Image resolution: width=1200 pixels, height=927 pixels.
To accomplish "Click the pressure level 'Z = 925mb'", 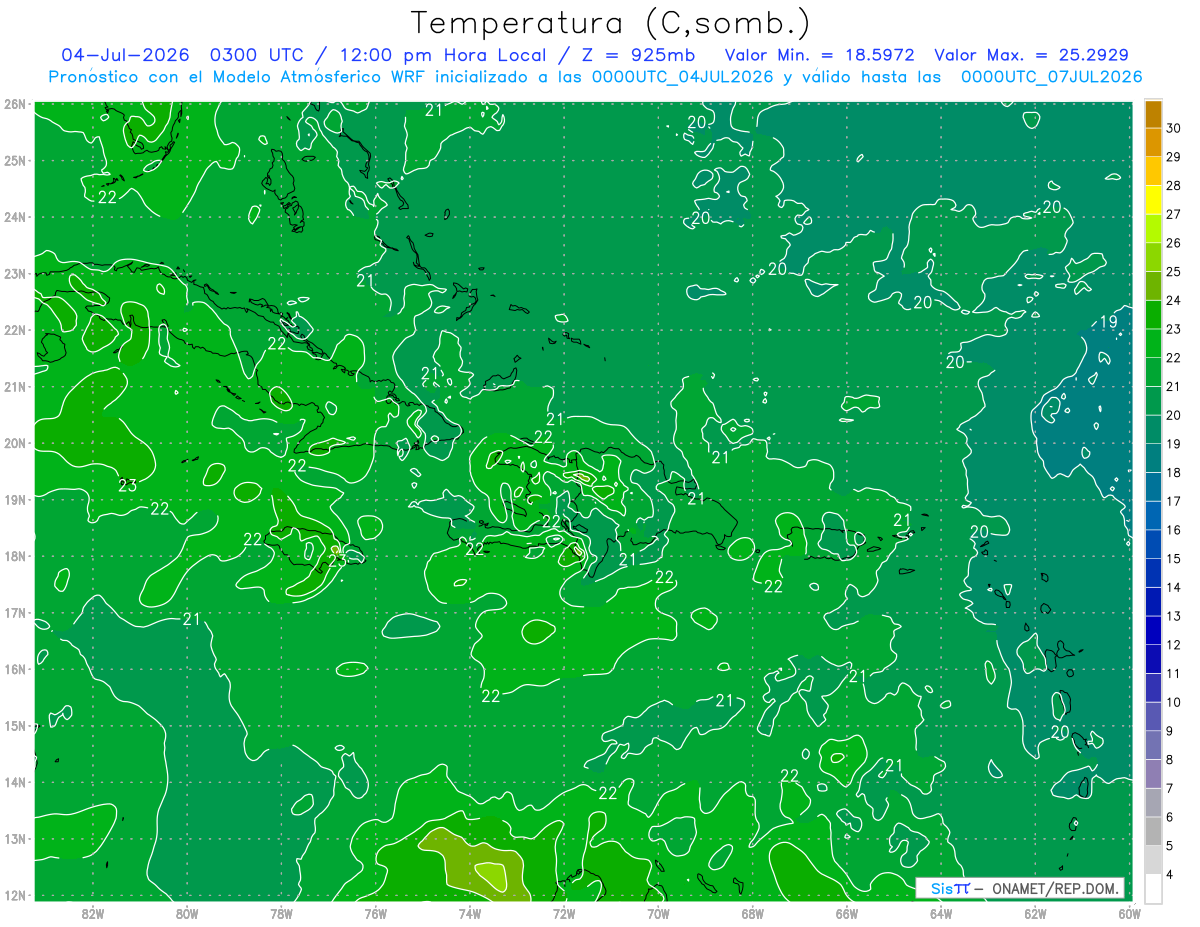I will (640, 55).
